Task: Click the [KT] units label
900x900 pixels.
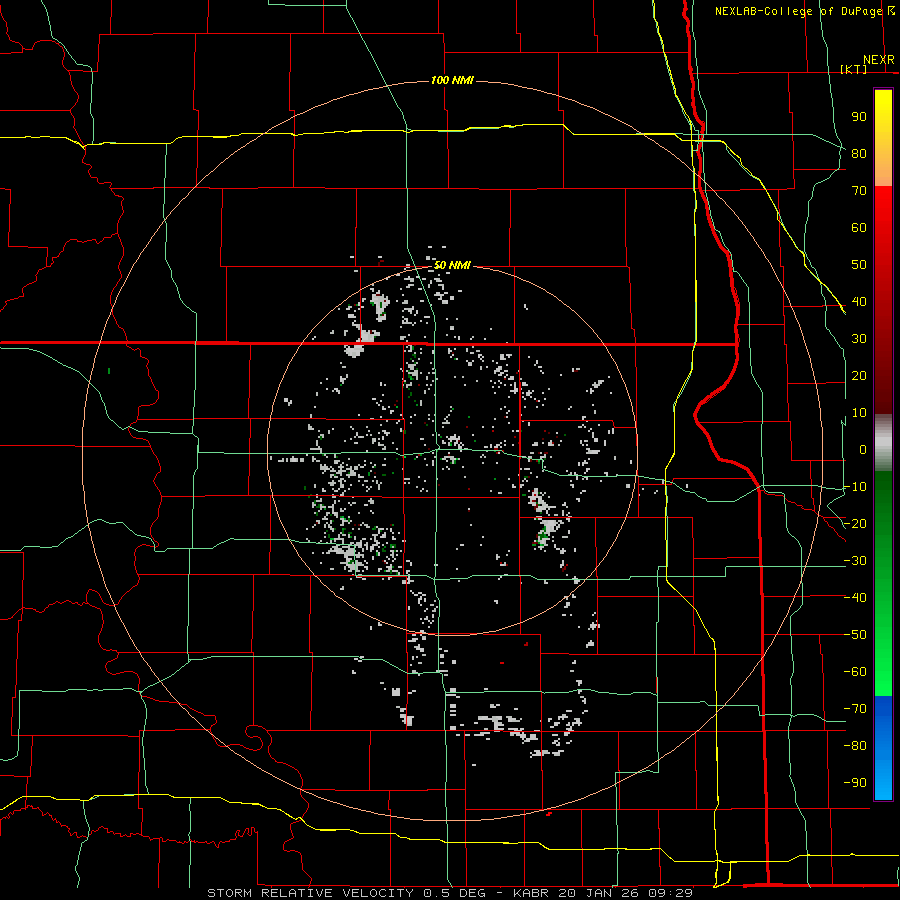Action: click(x=854, y=69)
